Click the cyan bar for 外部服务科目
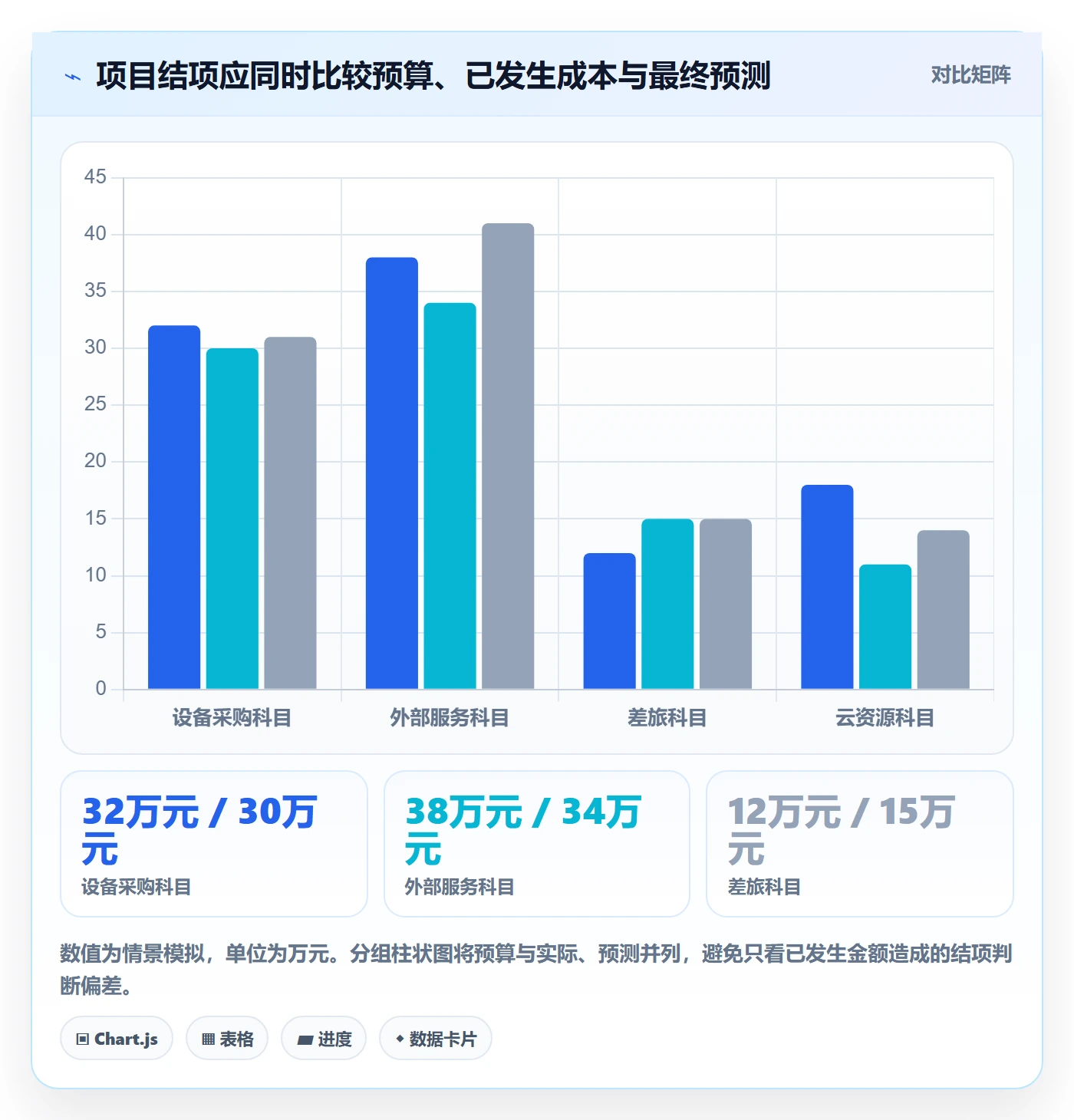This screenshot has height=1120, width=1074. click(x=450, y=496)
